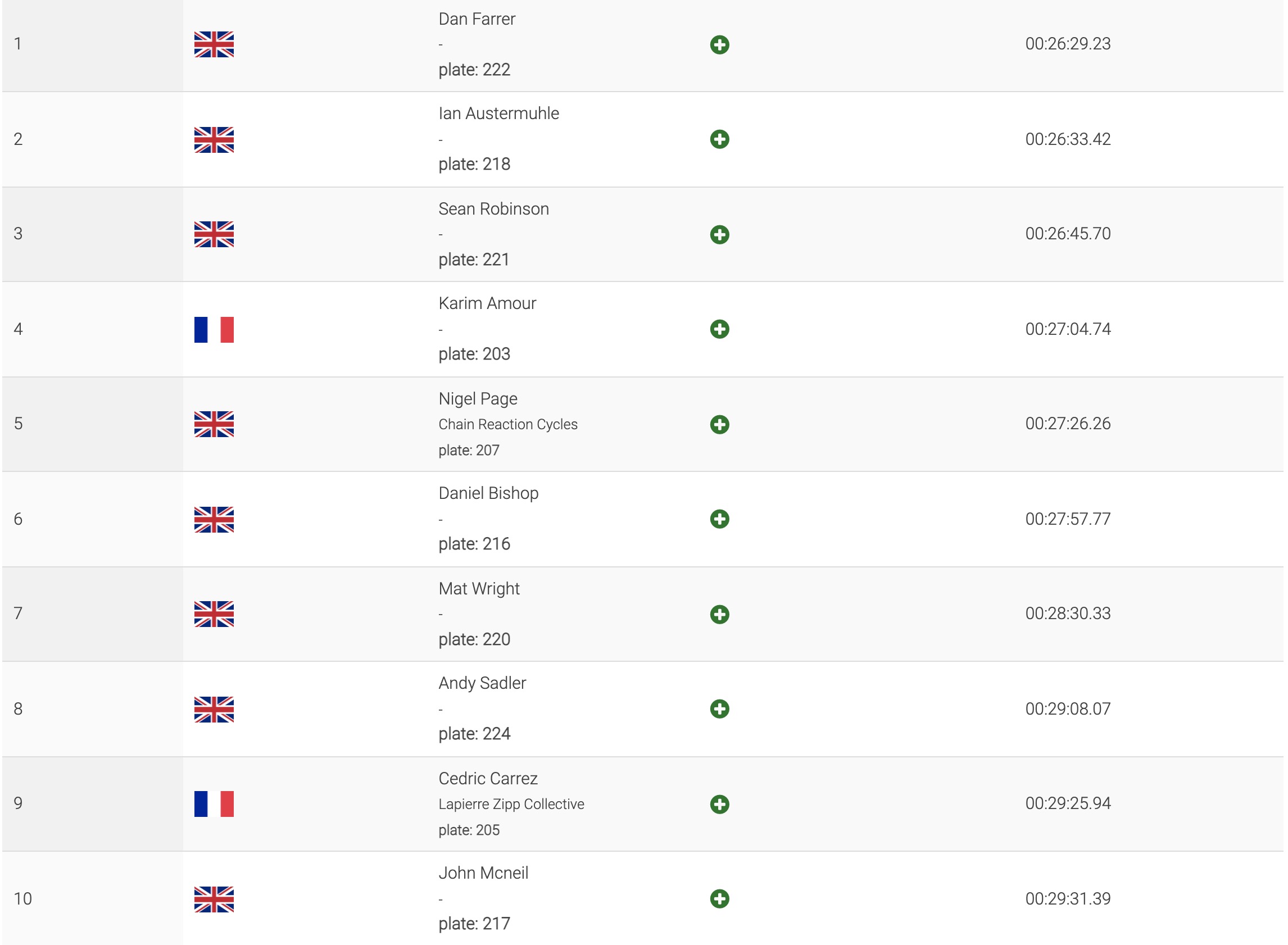Expand Ian Austermuhle's row with plus icon
1288x945 pixels.
pos(719,139)
